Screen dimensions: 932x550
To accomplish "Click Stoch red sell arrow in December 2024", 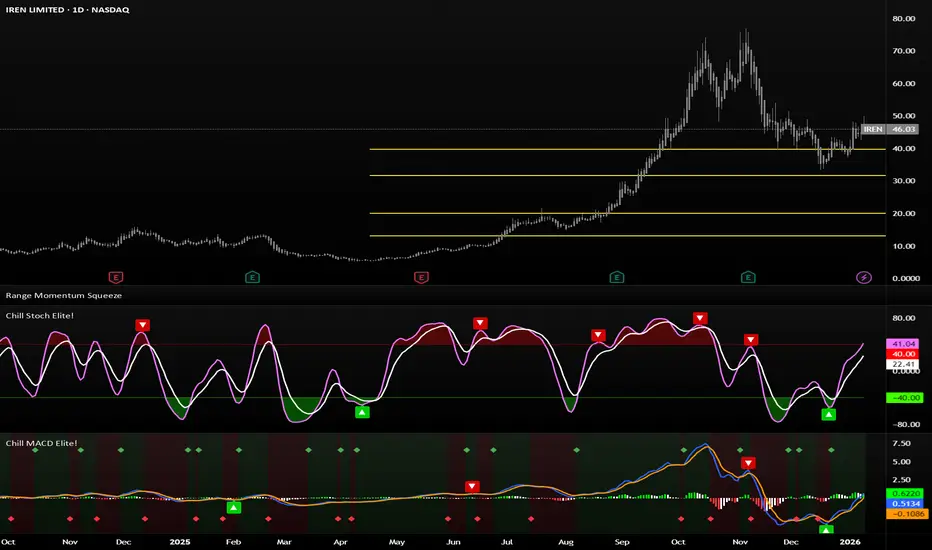I will tap(142, 325).
